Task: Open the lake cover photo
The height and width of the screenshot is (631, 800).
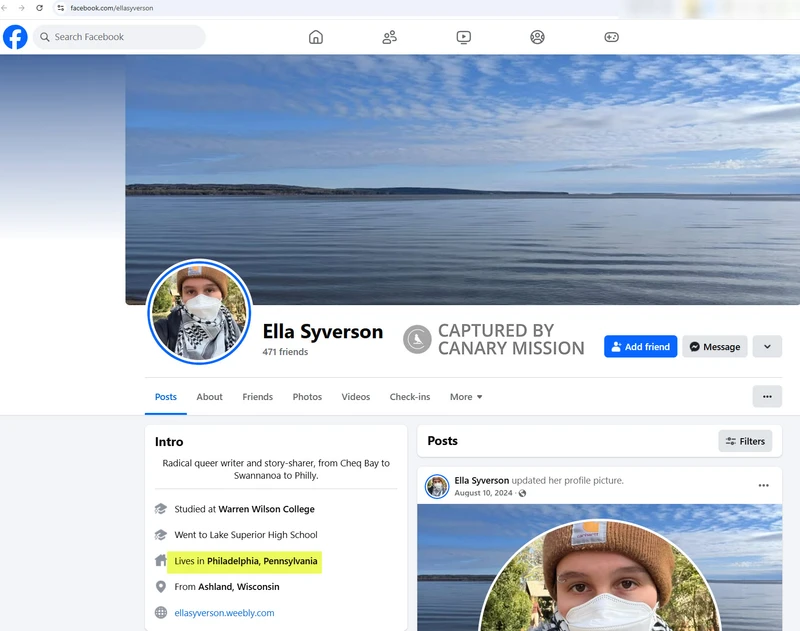Action: coord(462,180)
